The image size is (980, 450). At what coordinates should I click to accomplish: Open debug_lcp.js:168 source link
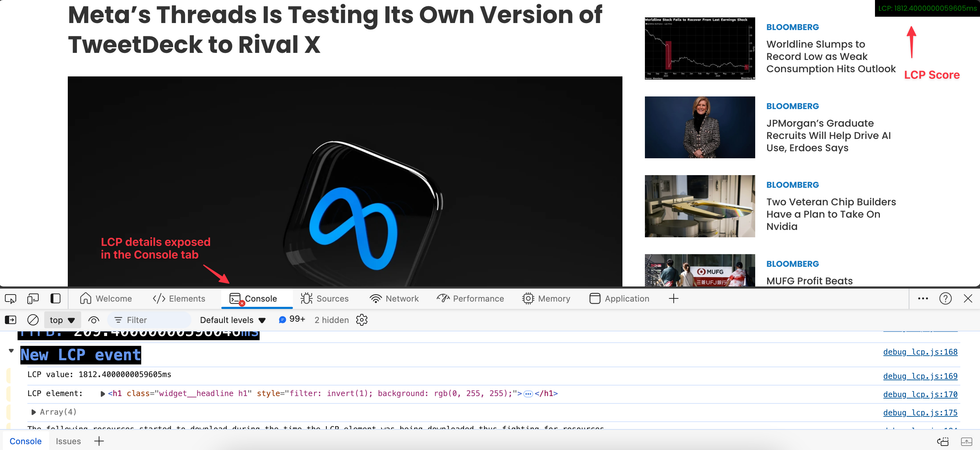coord(920,352)
